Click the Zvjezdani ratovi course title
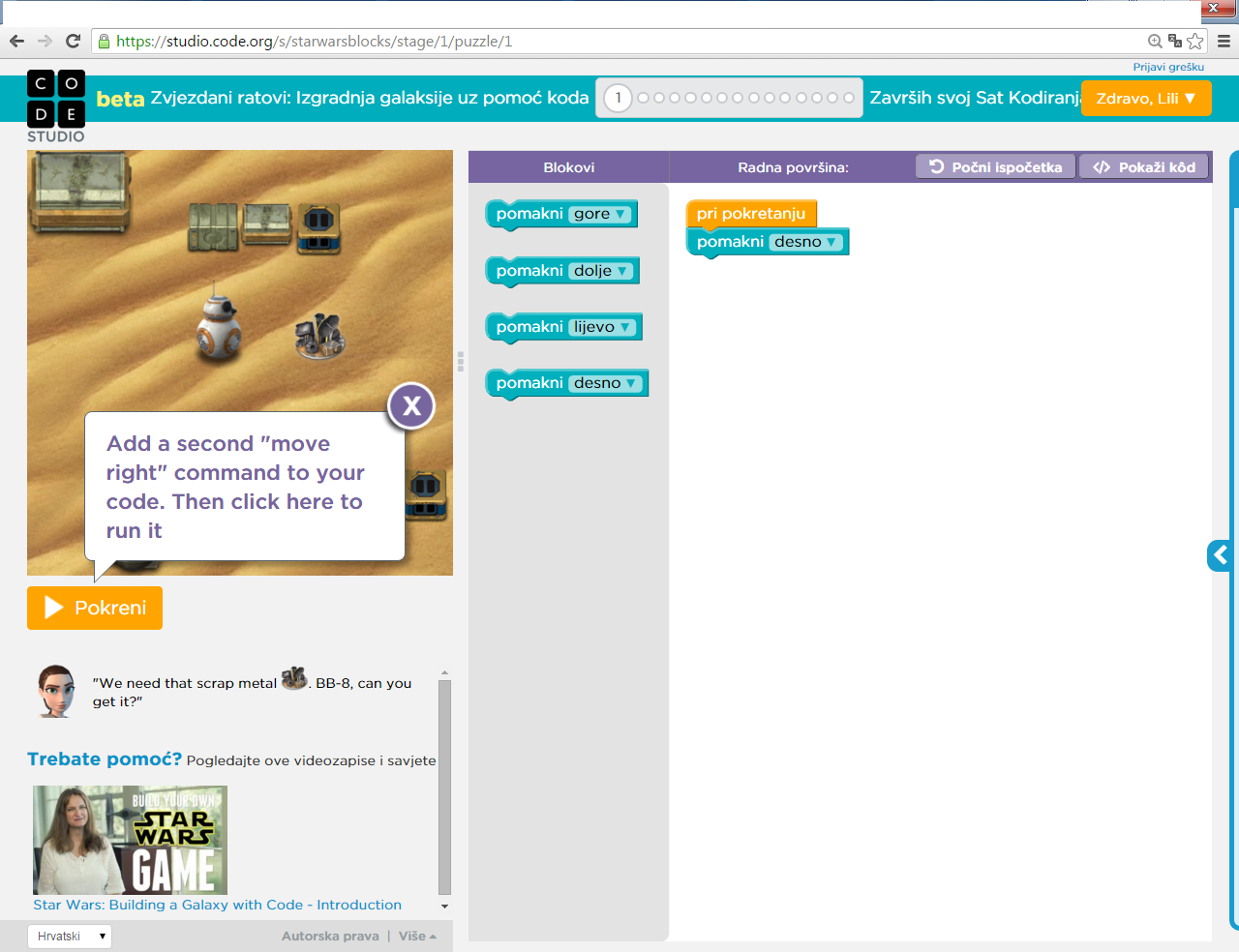1239x952 pixels. (x=370, y=98)
